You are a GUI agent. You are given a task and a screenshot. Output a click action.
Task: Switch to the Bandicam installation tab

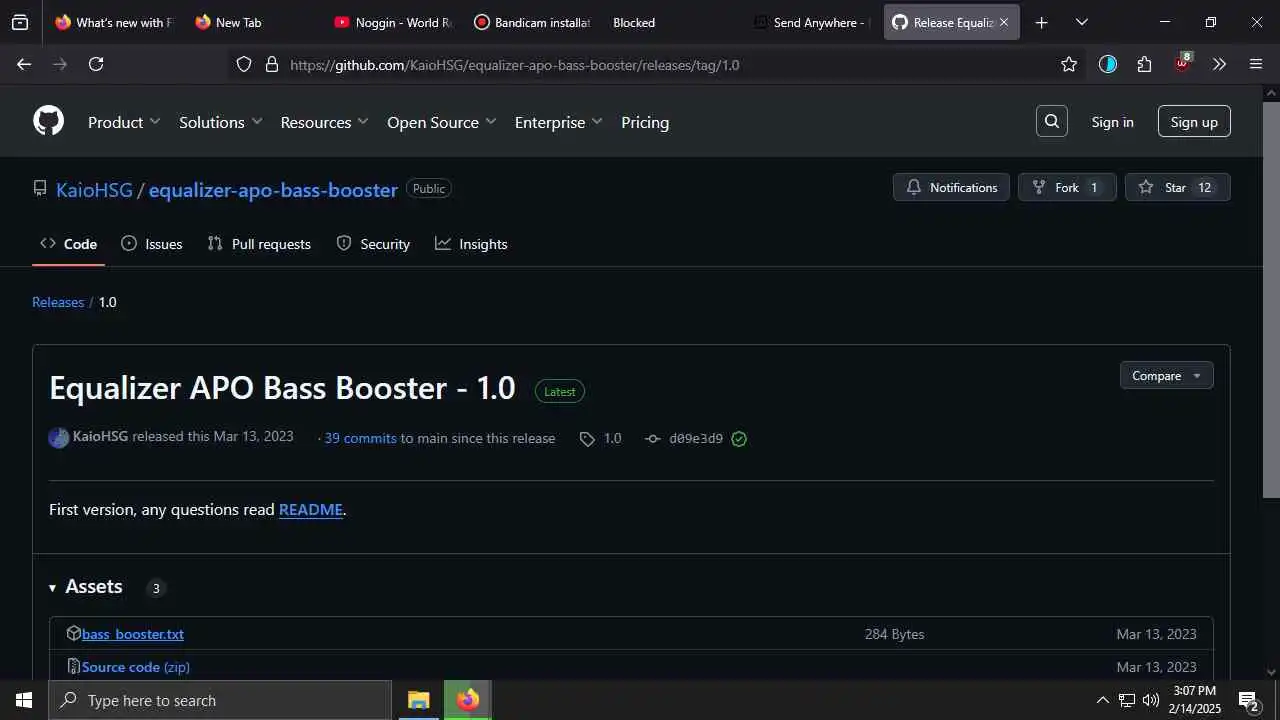532,22
